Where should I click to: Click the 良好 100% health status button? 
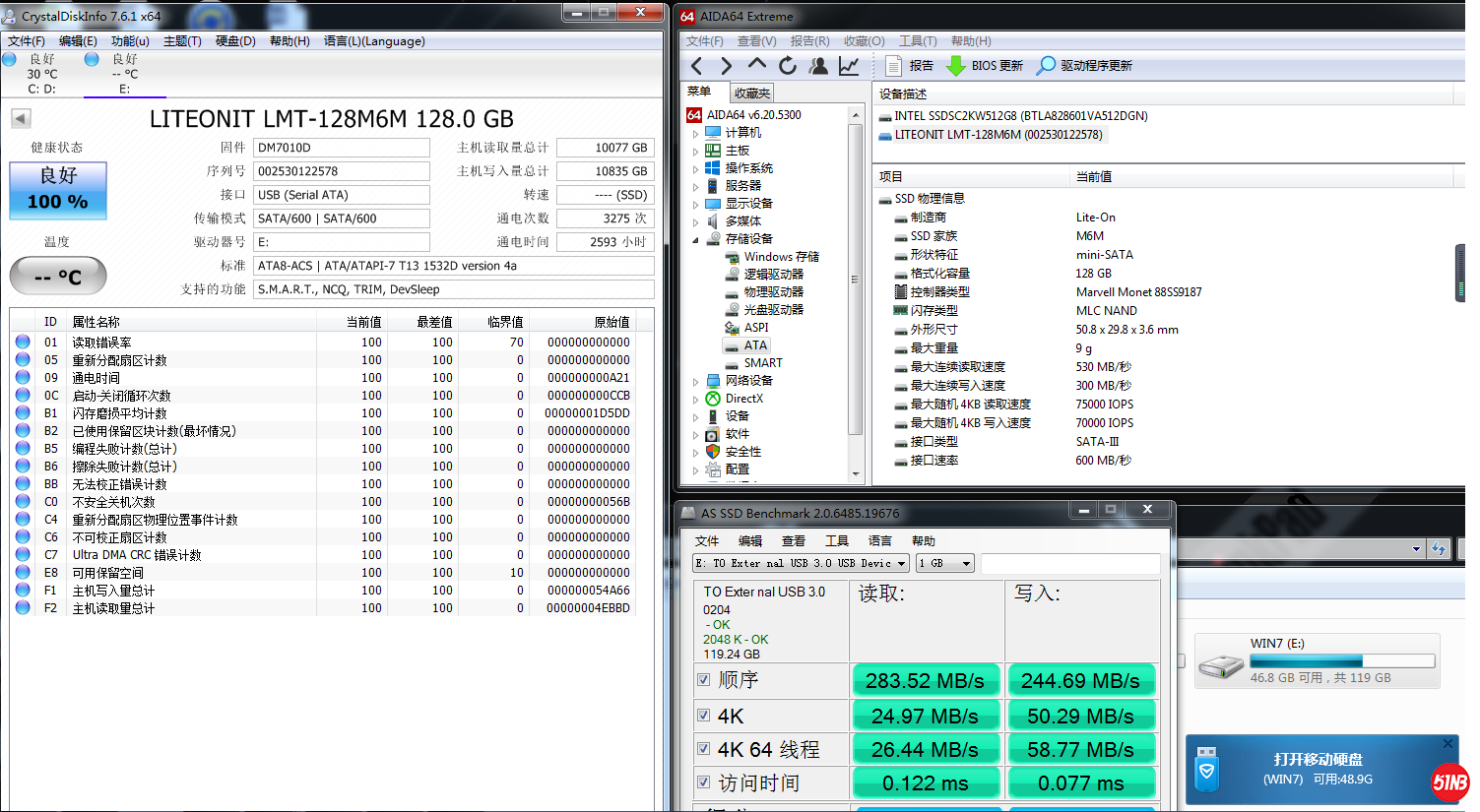tap(58, 190)
